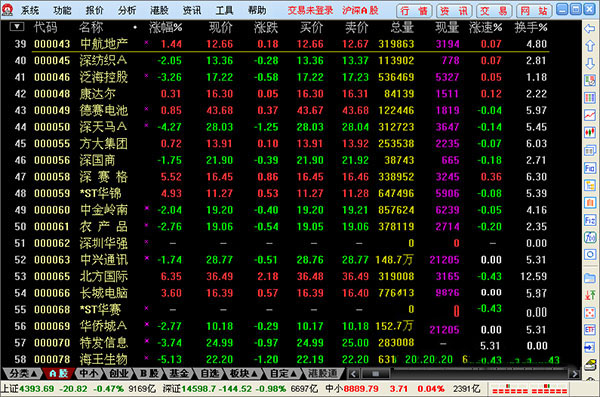Click the 交易 button at top right
Viewport: 600px width, 397px height.
coord(494,11)
